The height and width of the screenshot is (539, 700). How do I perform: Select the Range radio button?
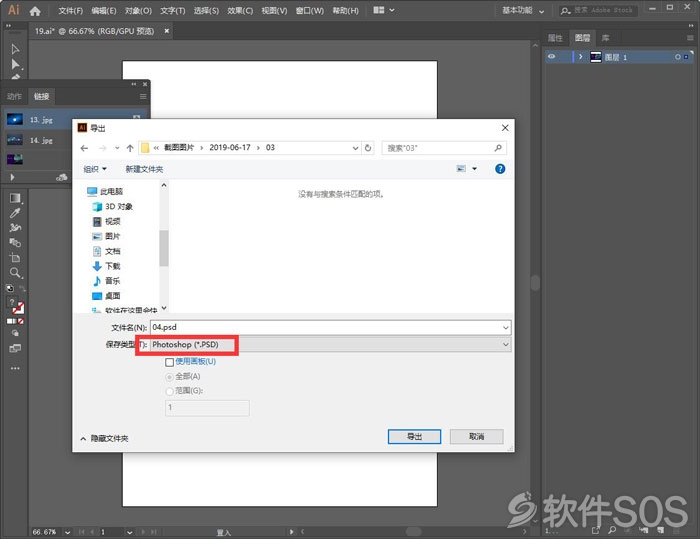tap(169, 392)
